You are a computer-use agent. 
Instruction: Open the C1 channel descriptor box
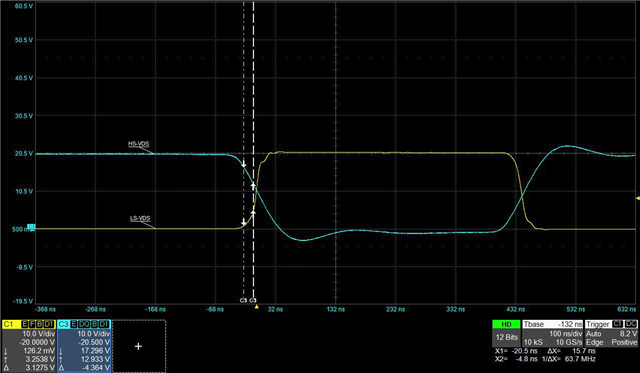click(x=29, y=346)
